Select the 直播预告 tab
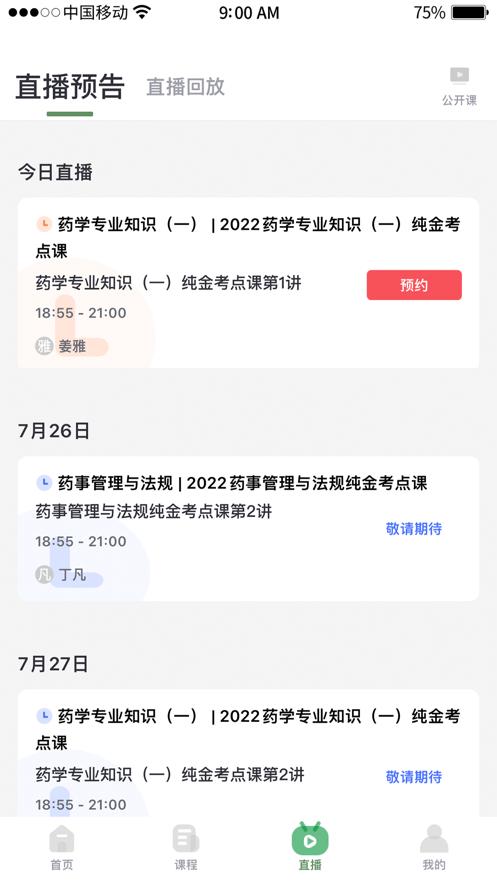Image resolution: width=497 pixels, height=883 pixels. [70, 87]
